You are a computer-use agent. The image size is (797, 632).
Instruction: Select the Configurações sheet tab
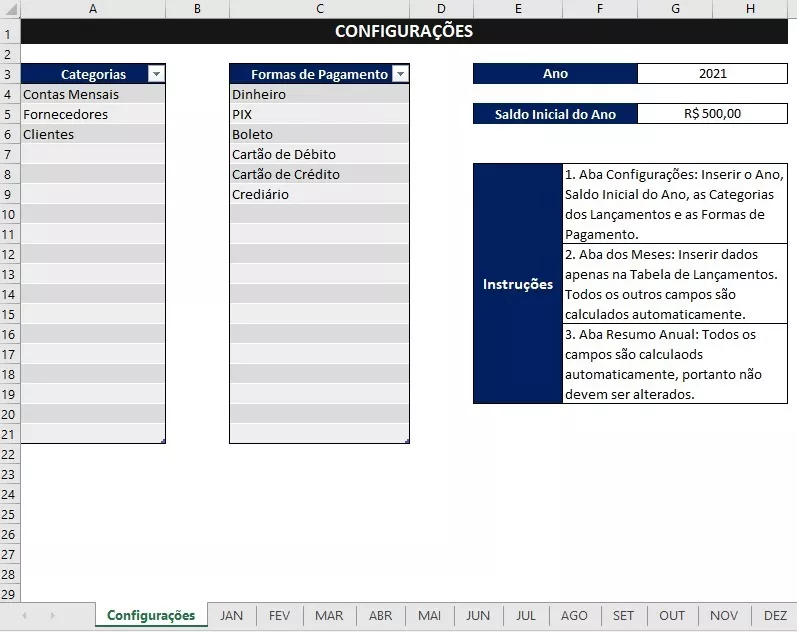pos(151,616)
